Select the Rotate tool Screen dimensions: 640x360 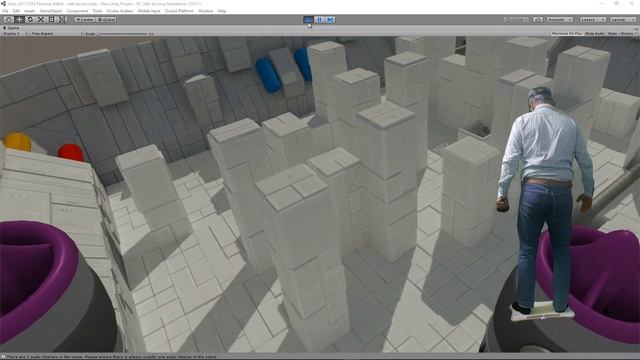pyautogui.click(x=30, y=20)
